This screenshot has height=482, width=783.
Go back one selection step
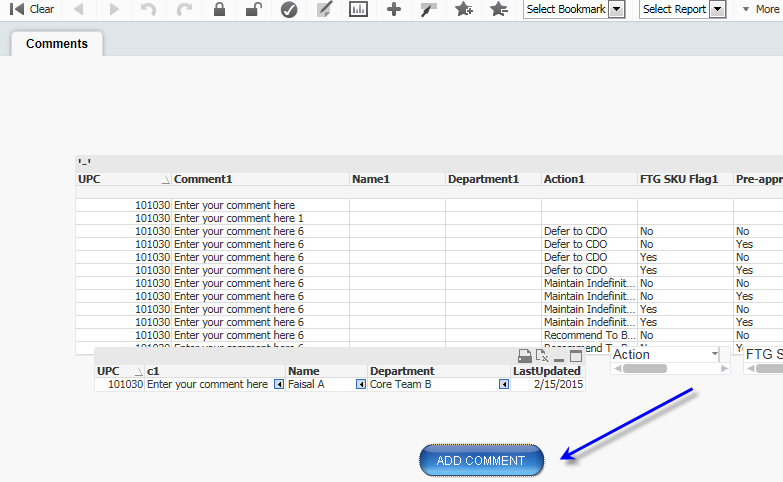pyautogui.click(x=78, y=9)
